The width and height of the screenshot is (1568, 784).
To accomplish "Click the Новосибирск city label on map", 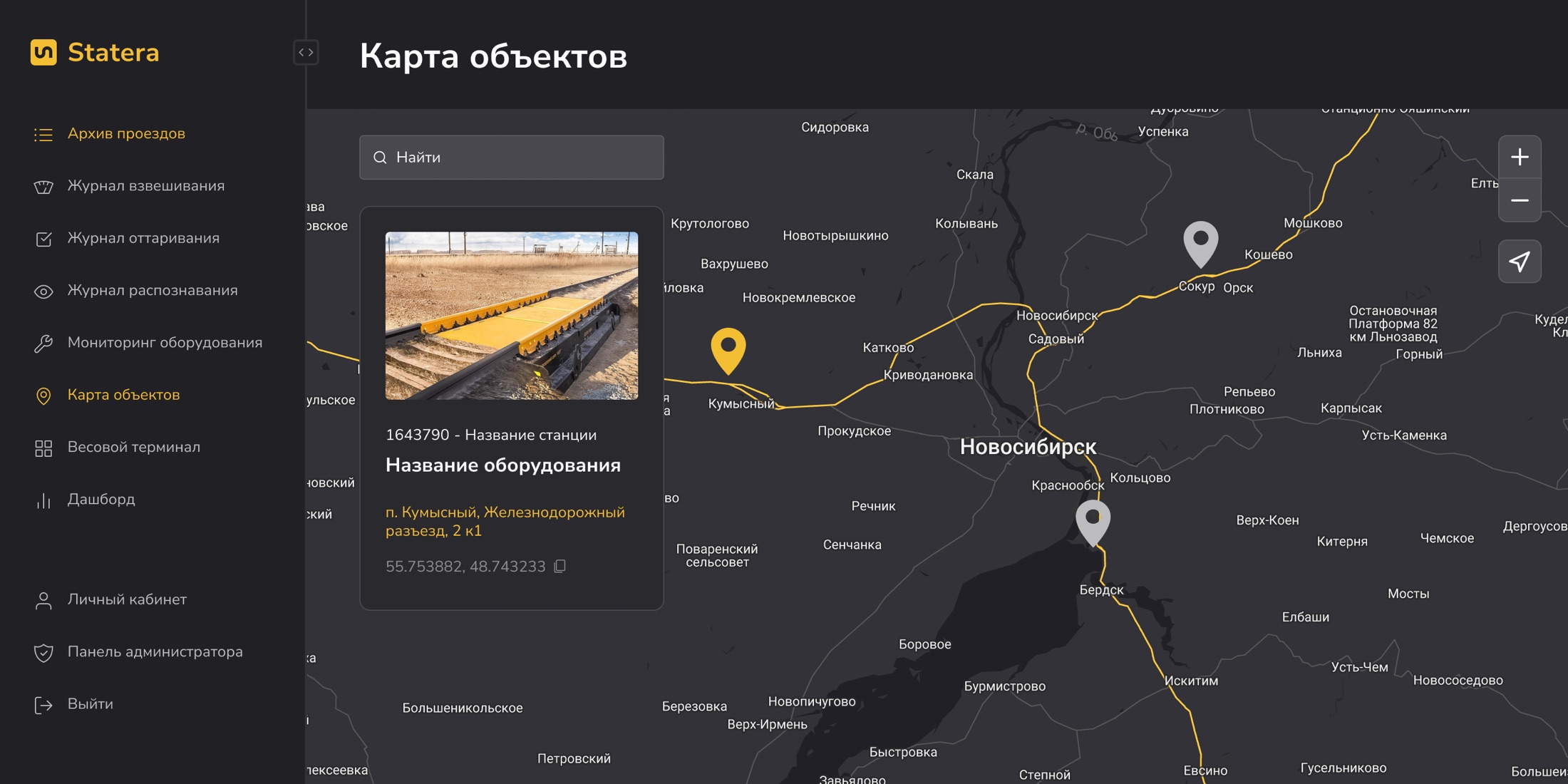I will (1028, 447).
